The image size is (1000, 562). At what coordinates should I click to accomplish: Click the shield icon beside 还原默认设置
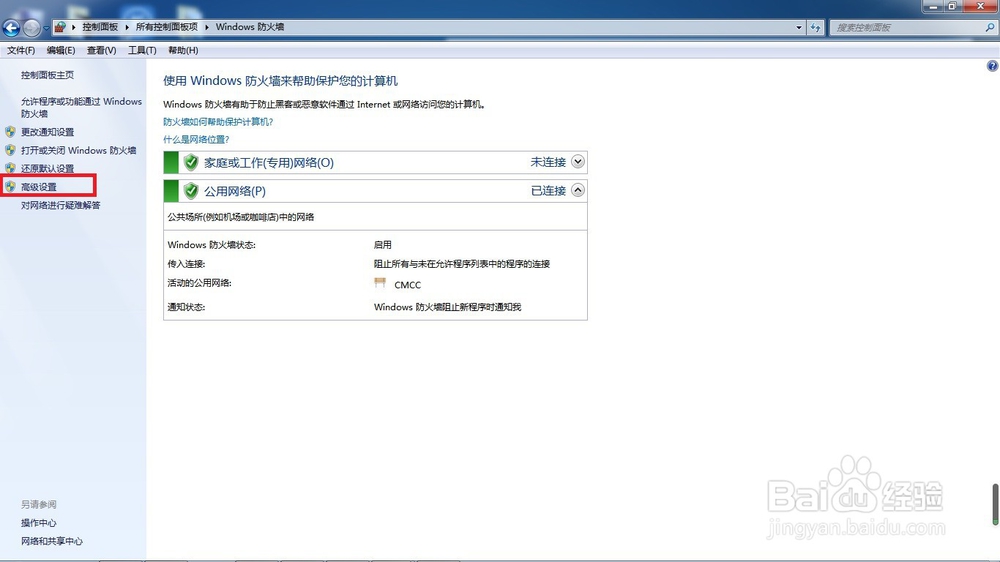point(10,168)
